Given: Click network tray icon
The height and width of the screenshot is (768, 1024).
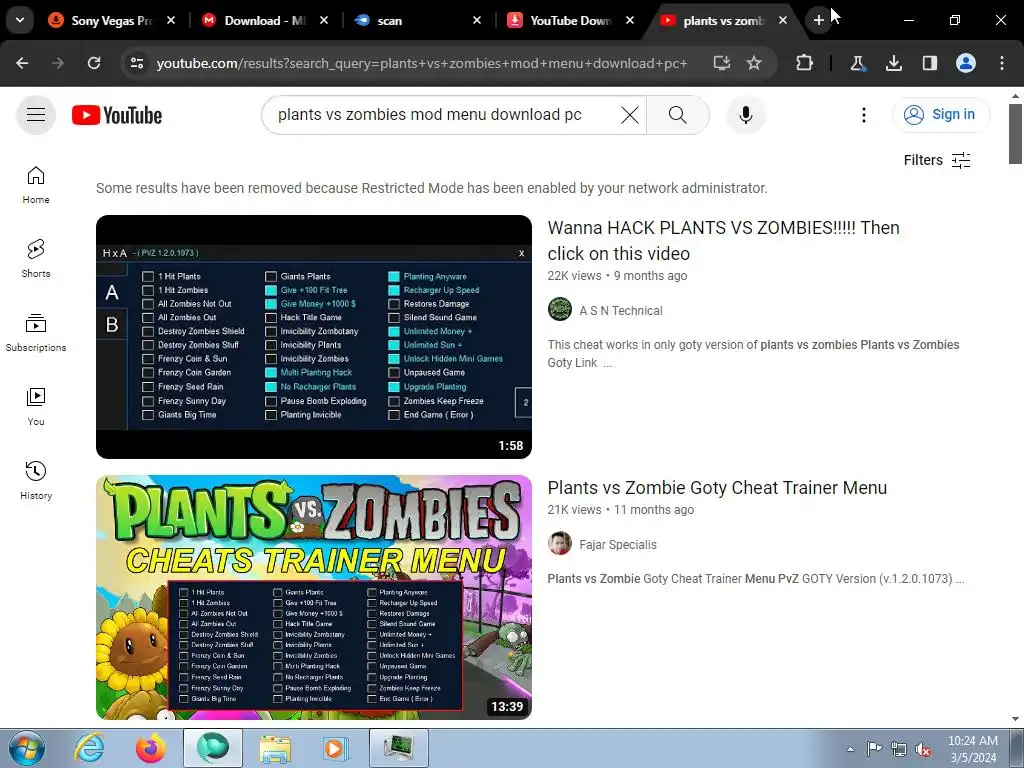Looking at the screenshot, I should pyautogui.click(x=899, y=749).
